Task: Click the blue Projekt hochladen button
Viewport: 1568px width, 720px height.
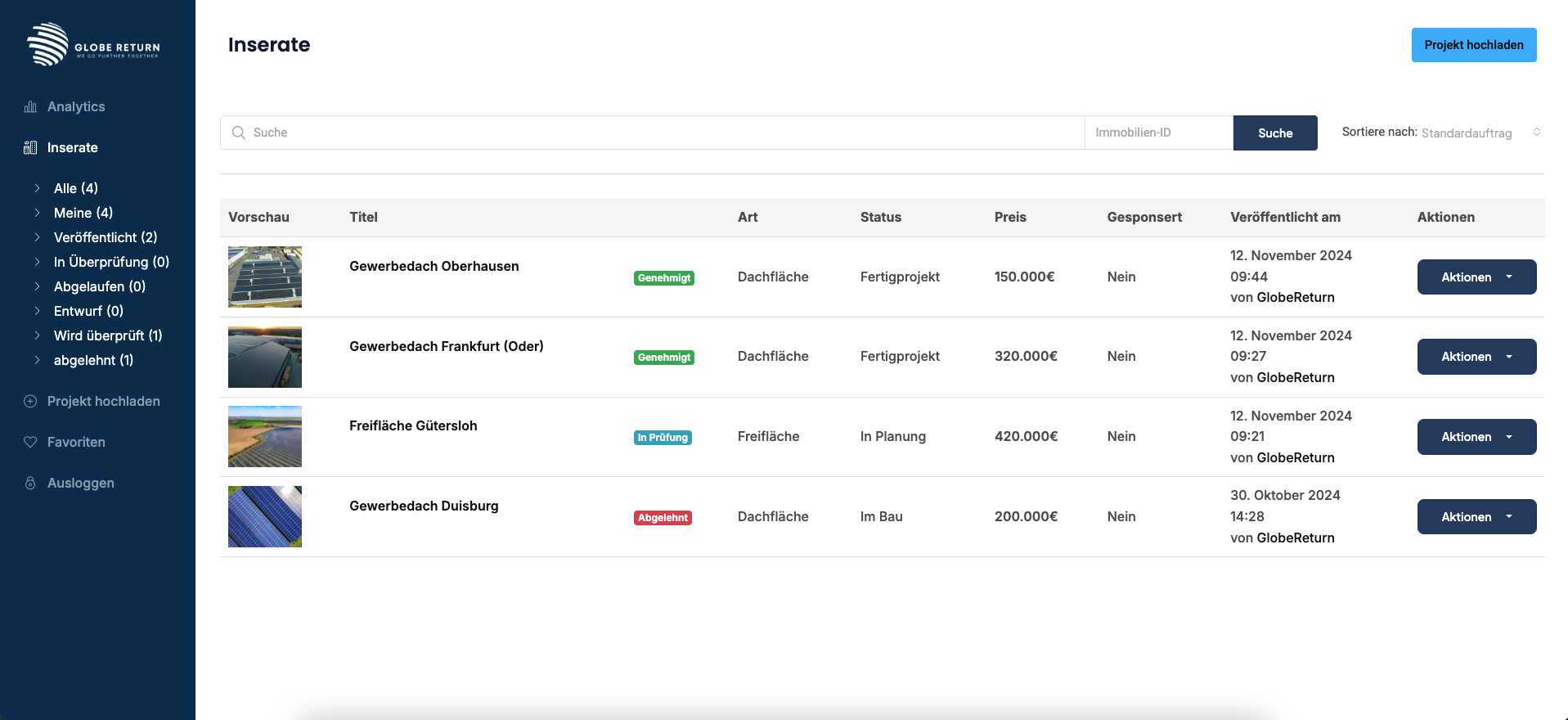Action: point(1474,45)
